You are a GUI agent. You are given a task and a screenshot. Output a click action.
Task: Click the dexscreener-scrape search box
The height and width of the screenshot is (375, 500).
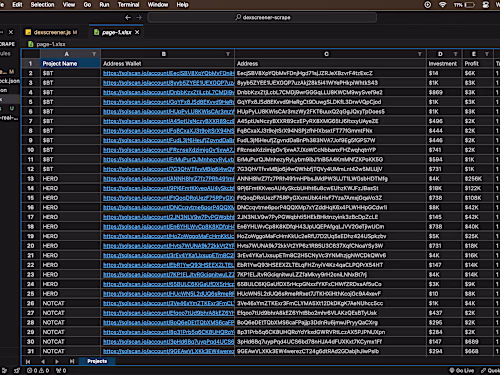(262, 17)
